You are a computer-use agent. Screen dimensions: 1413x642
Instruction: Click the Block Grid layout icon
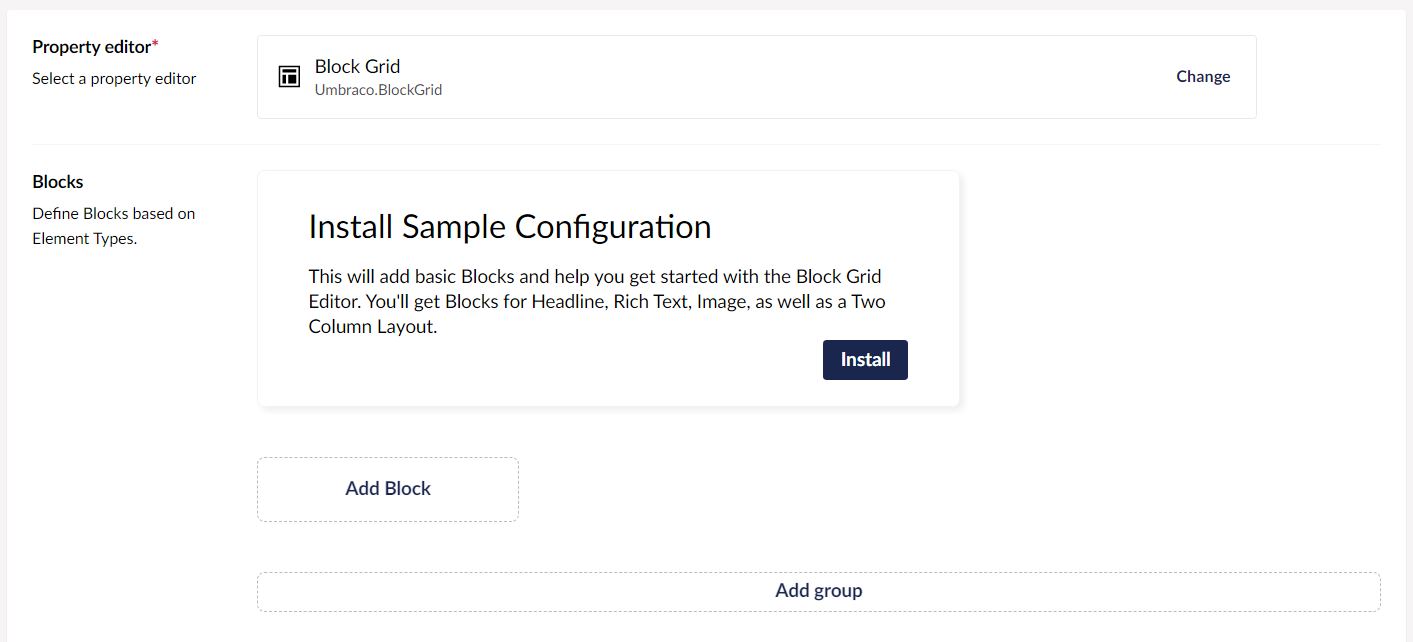pyautogui.click(x=289, y=77)
